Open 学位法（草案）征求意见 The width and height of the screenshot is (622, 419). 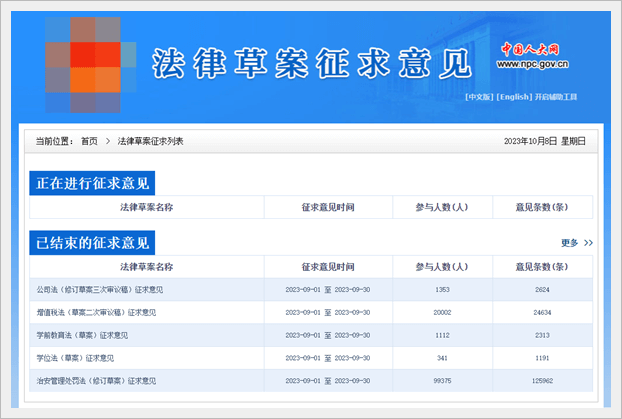coord(75,358)
